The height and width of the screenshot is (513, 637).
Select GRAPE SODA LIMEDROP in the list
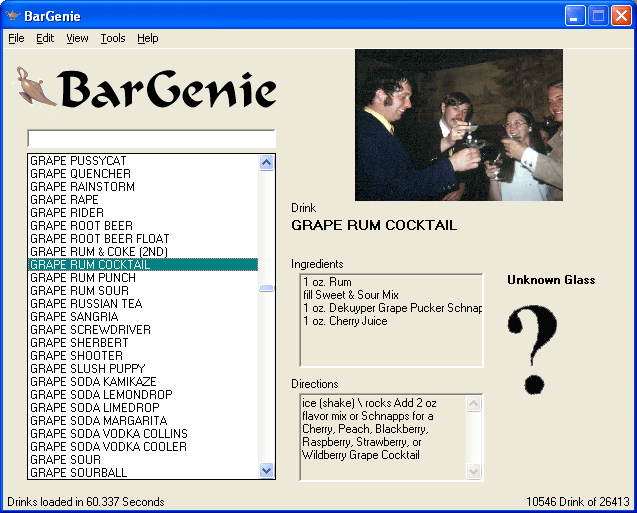tap(143, 408)
